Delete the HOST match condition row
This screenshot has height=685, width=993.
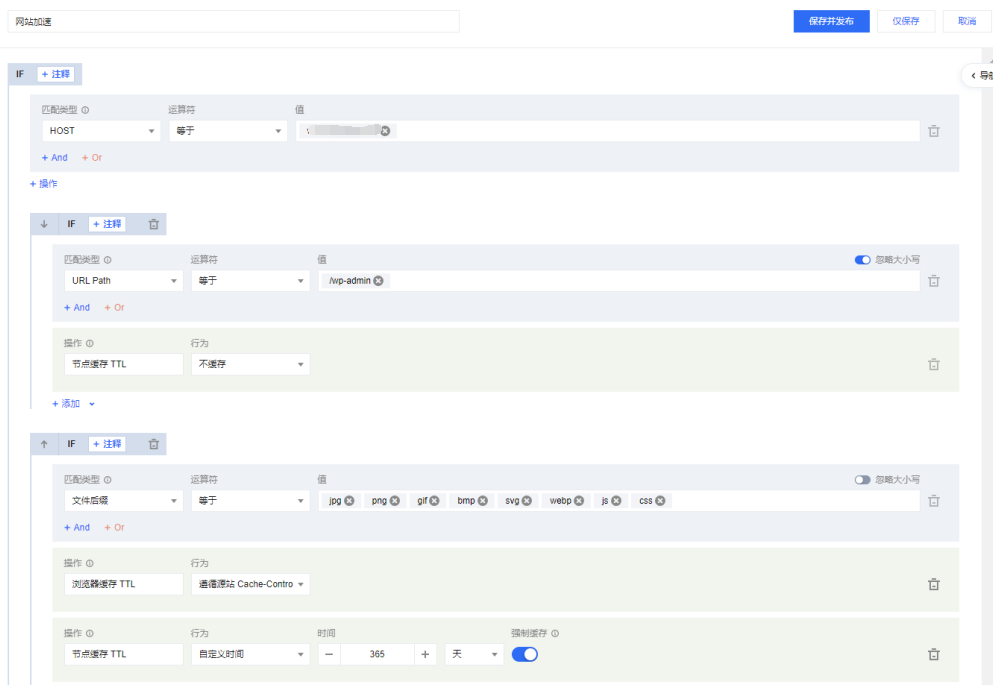click(x=933, y=130)
